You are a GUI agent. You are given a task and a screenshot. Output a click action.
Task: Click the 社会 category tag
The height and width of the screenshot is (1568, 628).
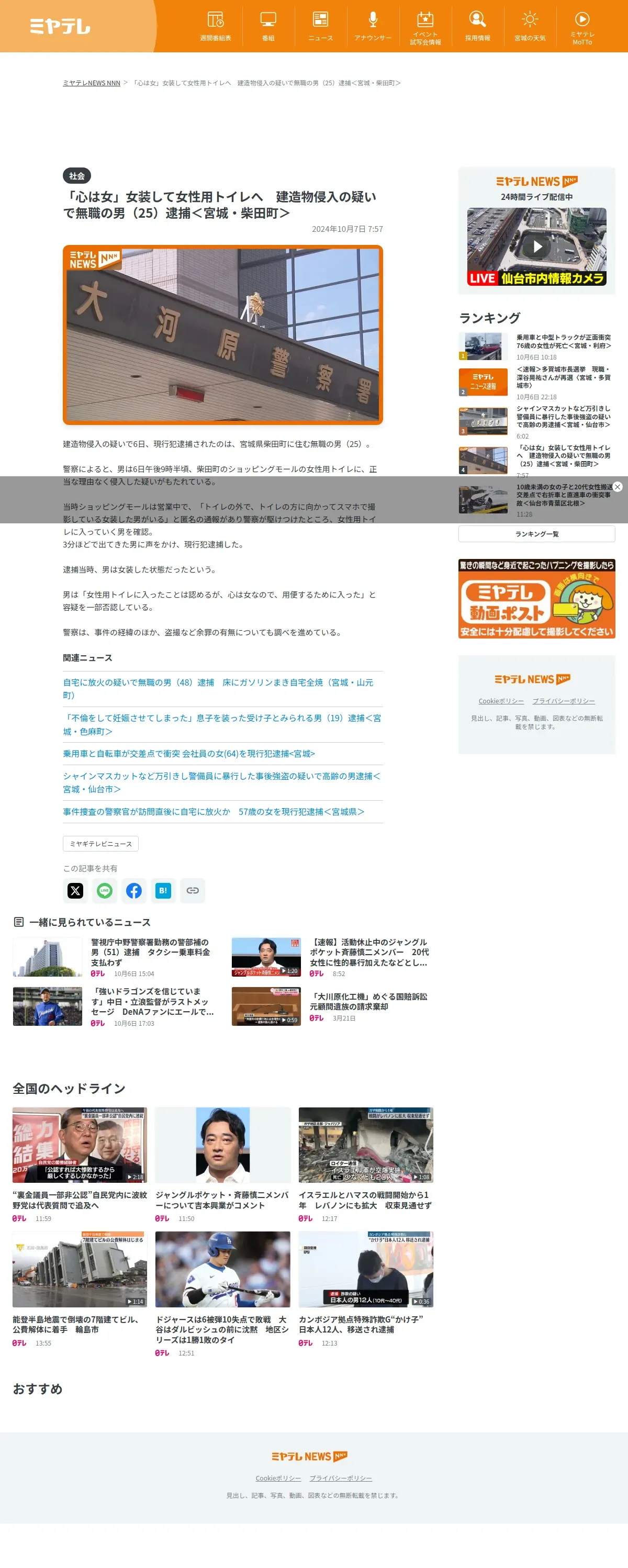tap(77, 176)
